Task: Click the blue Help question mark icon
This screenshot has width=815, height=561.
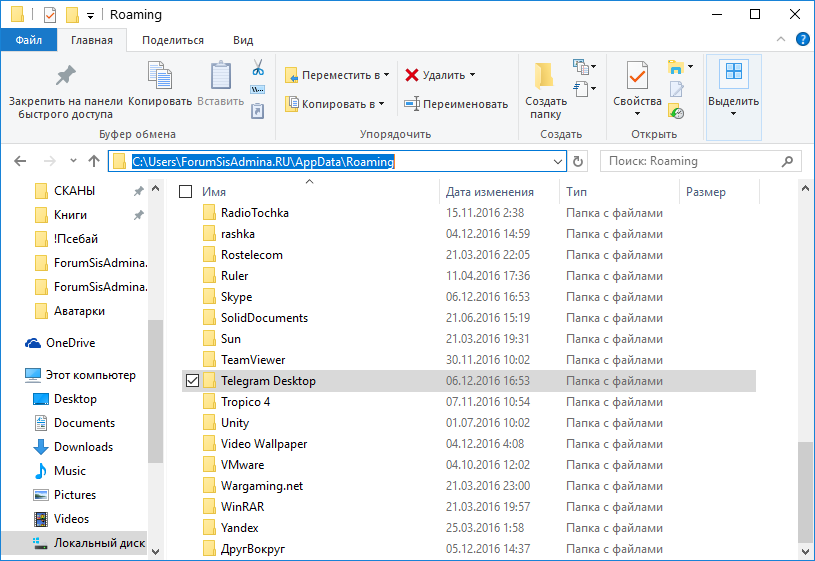Action: (803, 40)
